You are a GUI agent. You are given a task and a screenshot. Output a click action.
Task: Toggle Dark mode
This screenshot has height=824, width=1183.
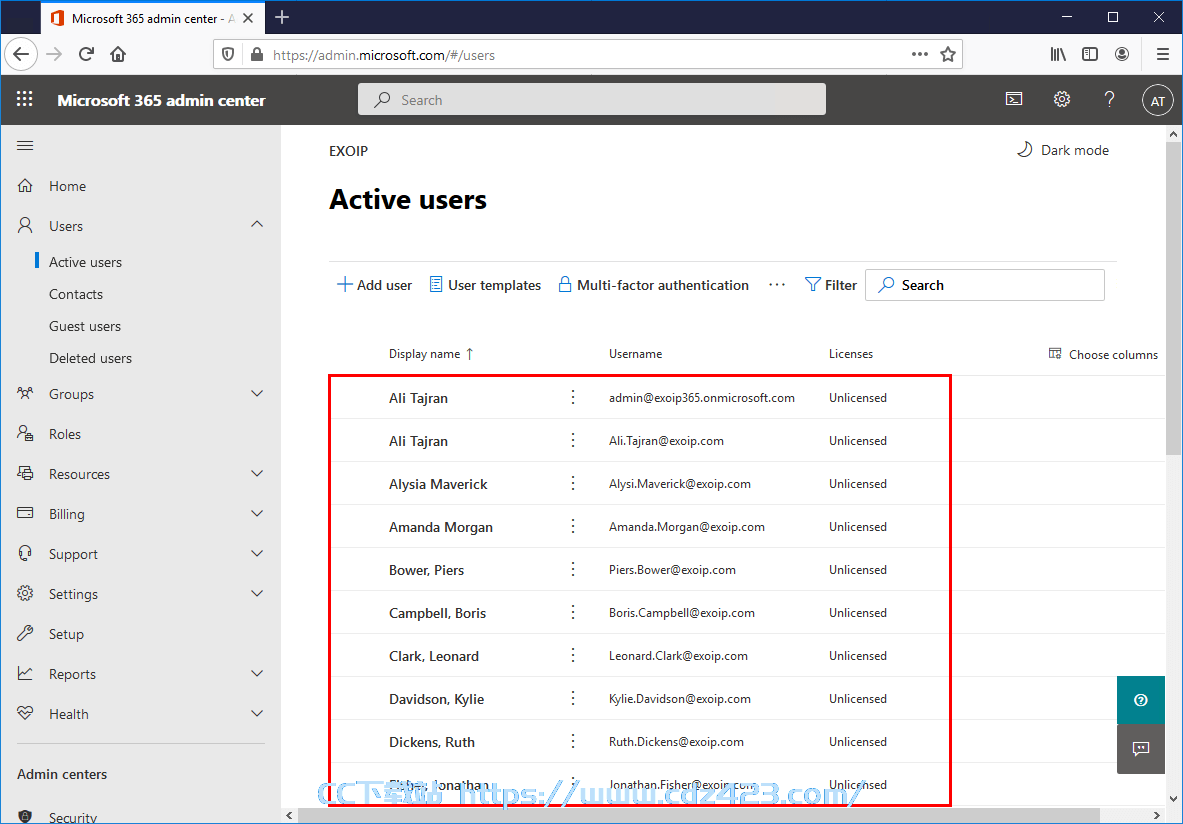1063,150
